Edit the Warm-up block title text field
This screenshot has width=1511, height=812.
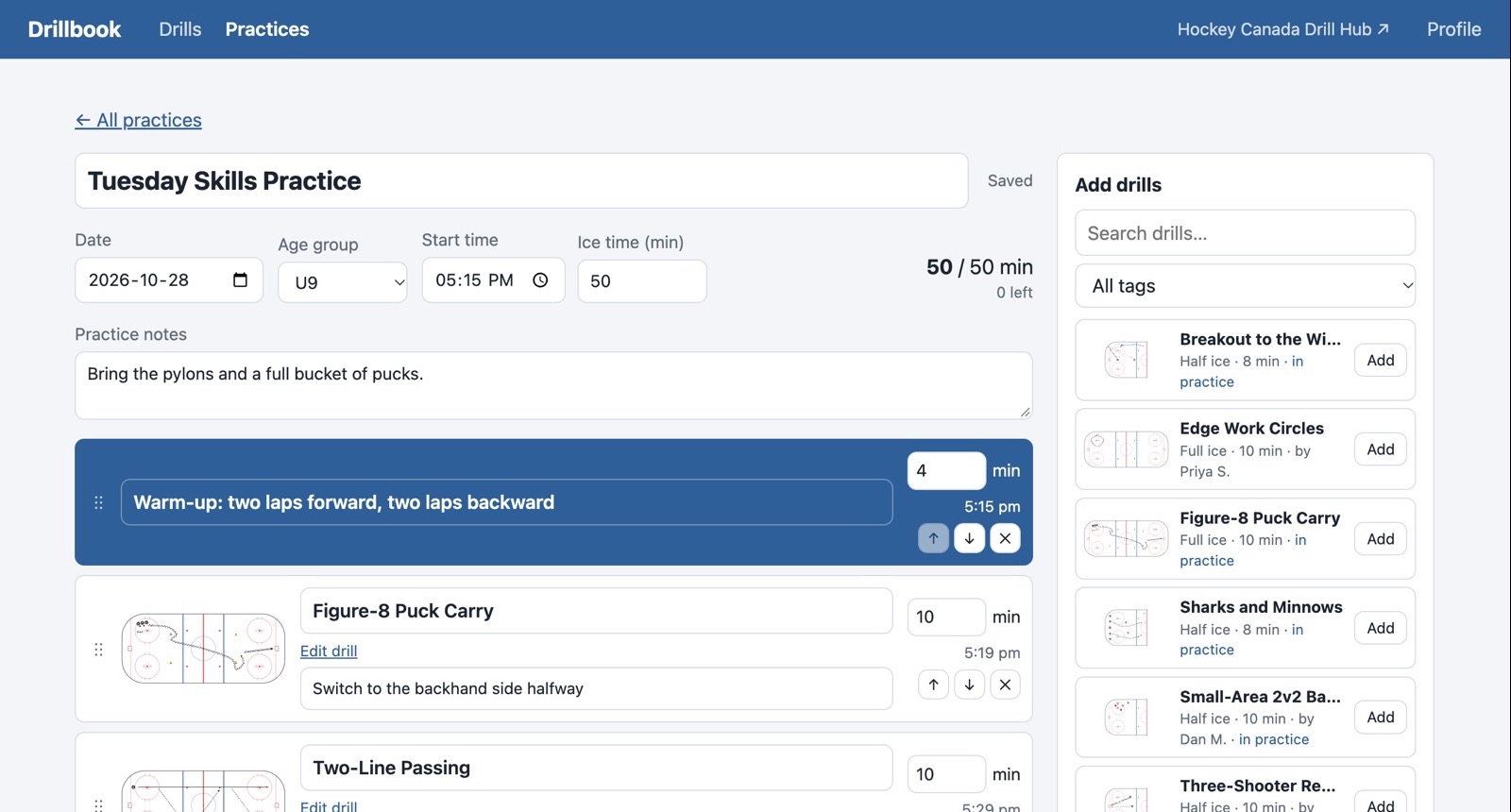click(506, 502)
